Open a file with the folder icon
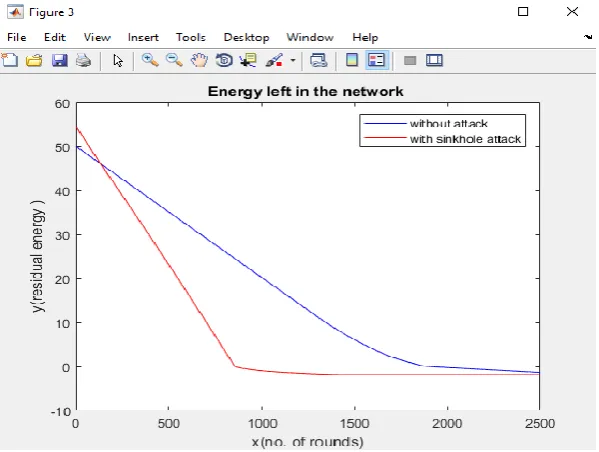The width and height of the screenshot is (599, 452). click(34, 60)
